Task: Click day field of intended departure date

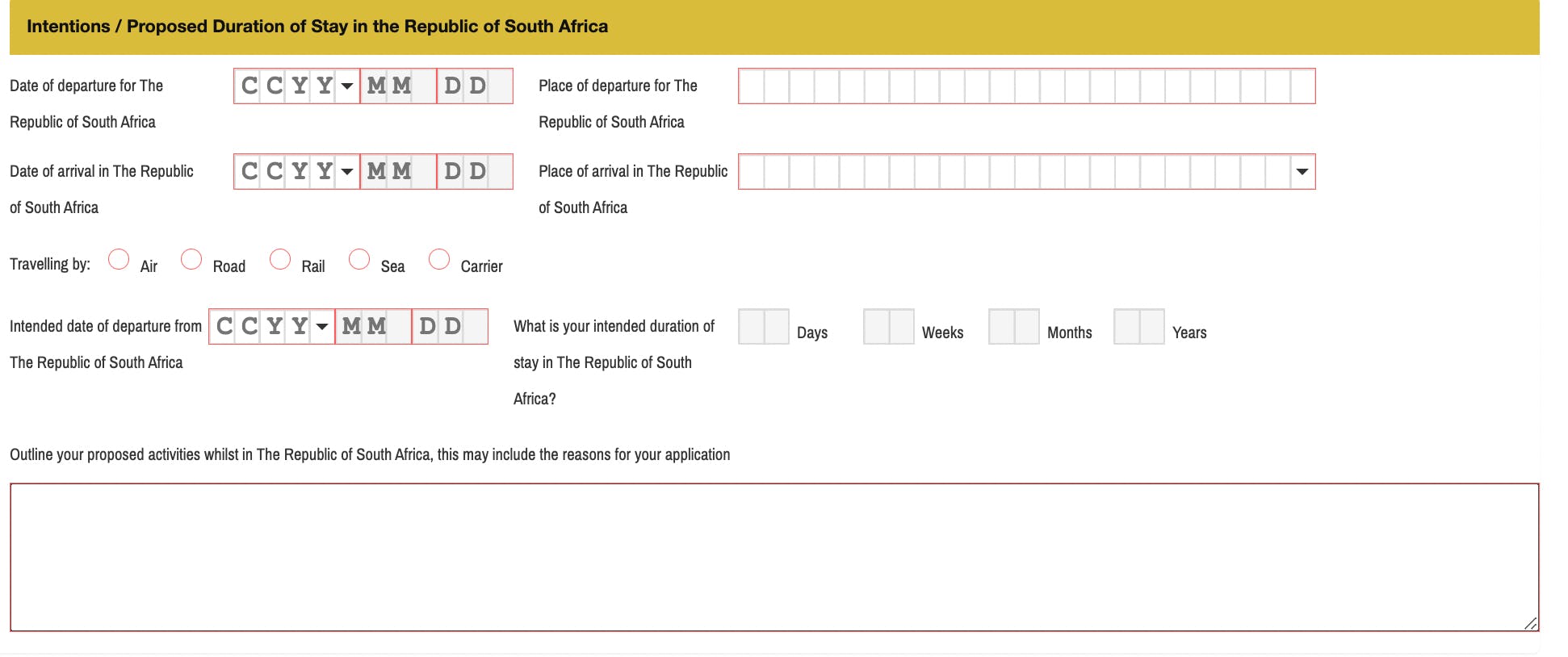Action: coord(450,326)
